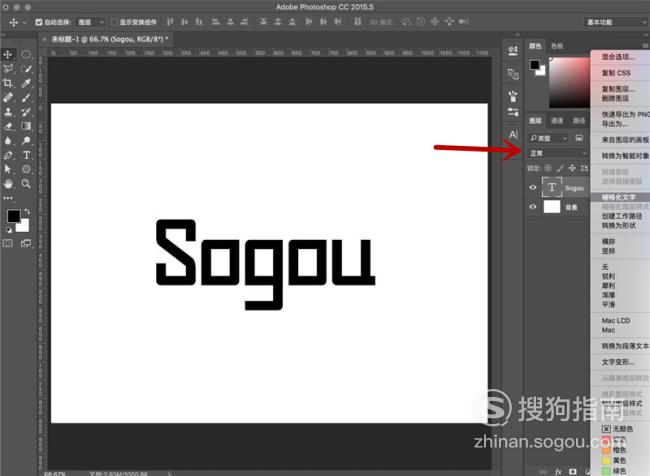Hide the background layer eye icon
The height and width of the screenshot is (476, 650).
tap(533, 206)
